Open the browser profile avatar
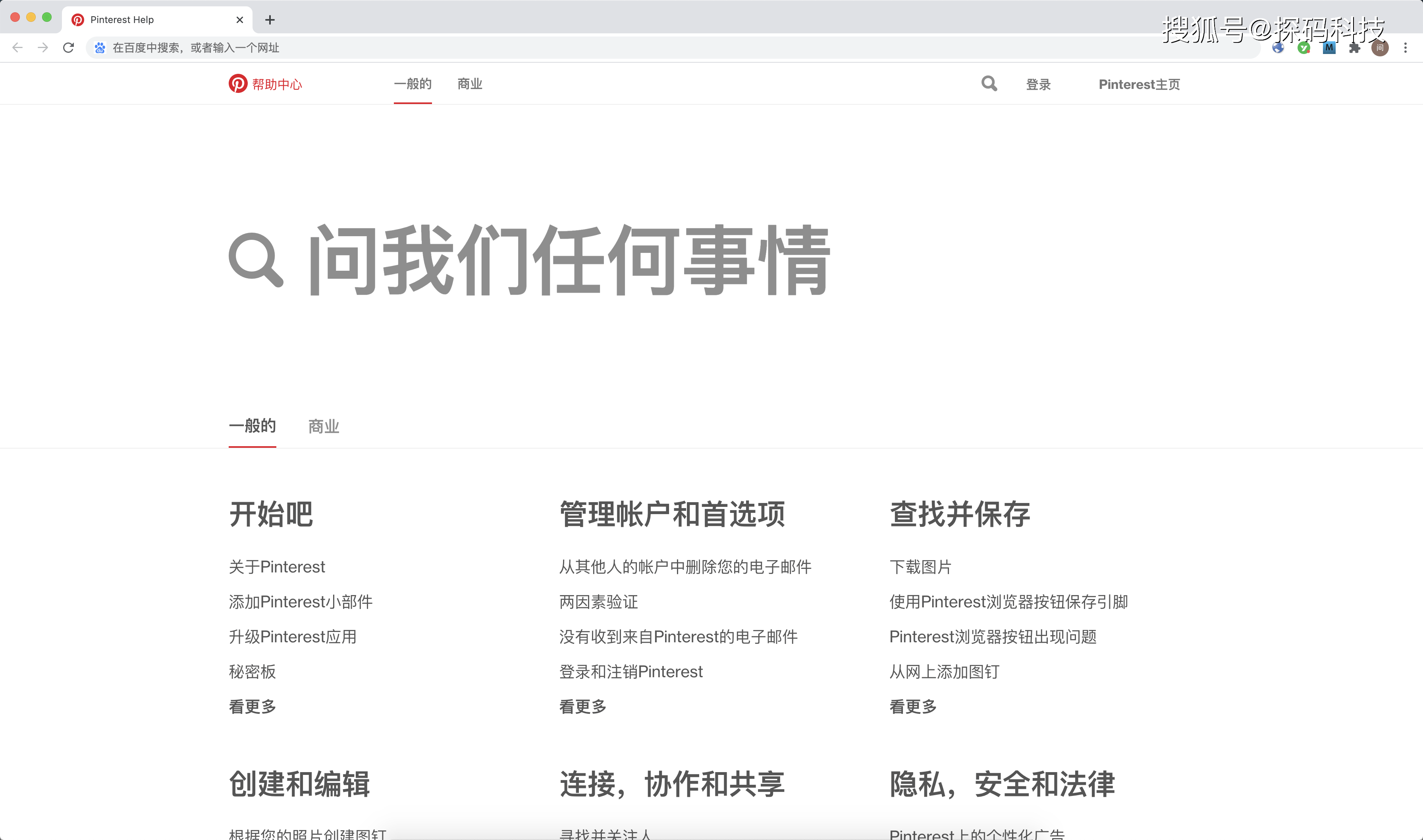Screen dimensions: 1423x840 pos(1380,48)
